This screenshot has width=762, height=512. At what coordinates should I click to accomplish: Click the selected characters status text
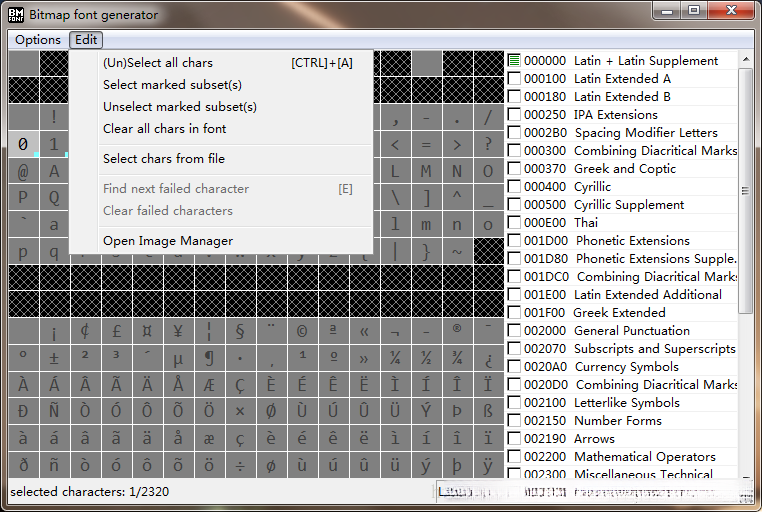90,492
